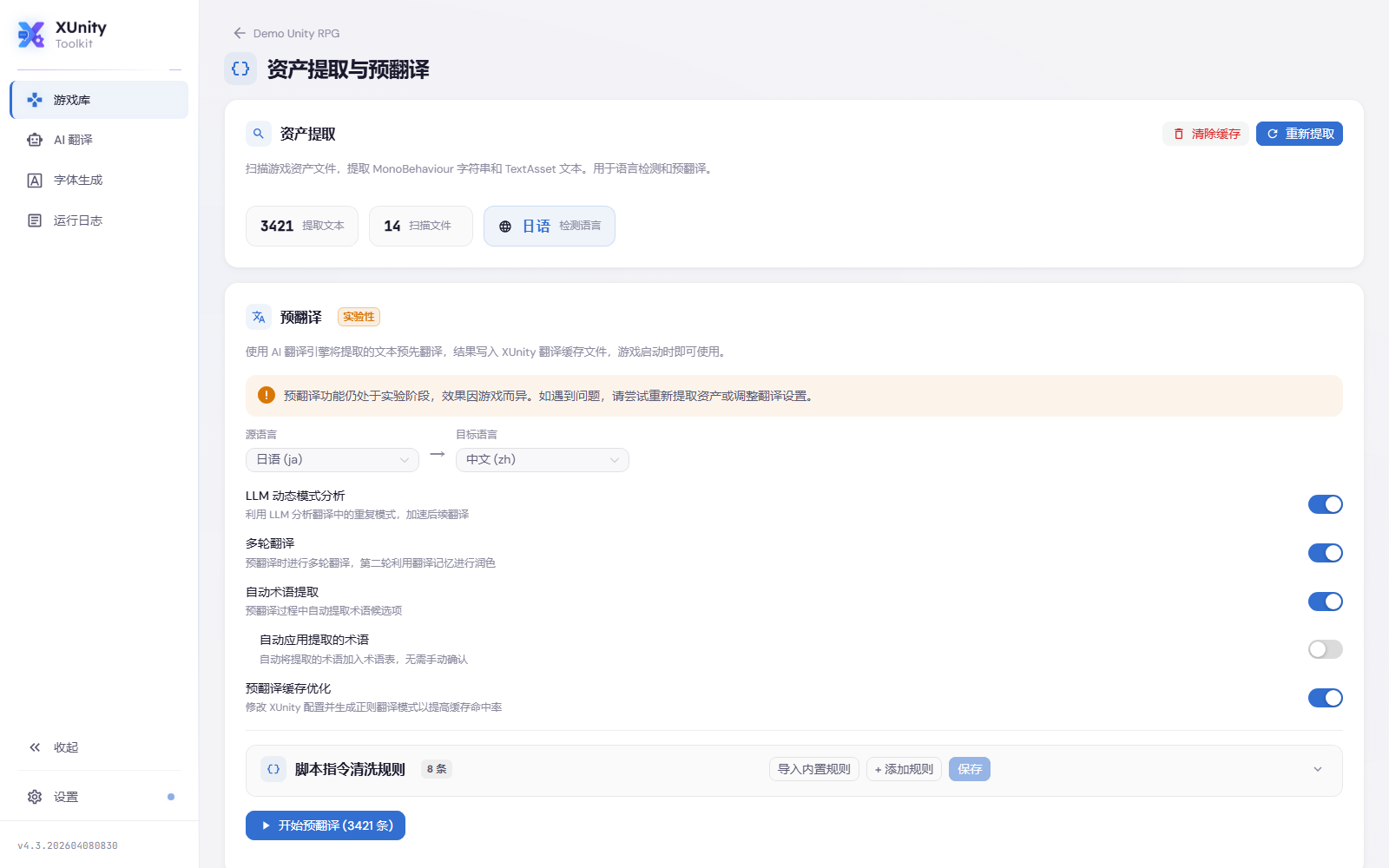
Task: Open the 目标语言 dropdown 中文 (zh)
Action: [543, 460]
